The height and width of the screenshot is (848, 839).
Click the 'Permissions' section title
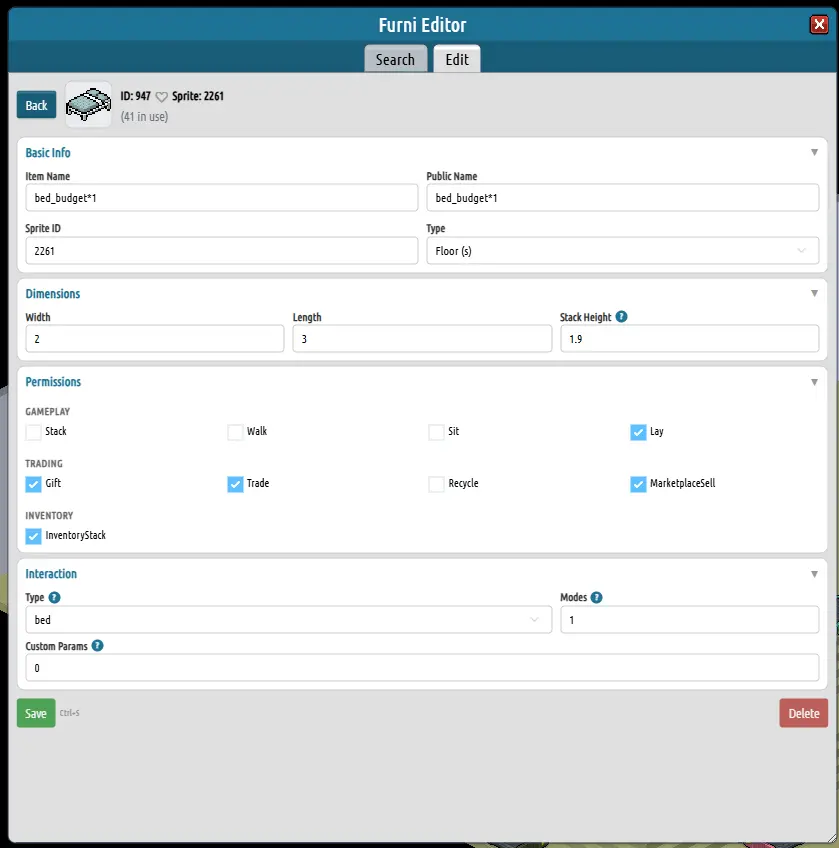coord(53,382)
